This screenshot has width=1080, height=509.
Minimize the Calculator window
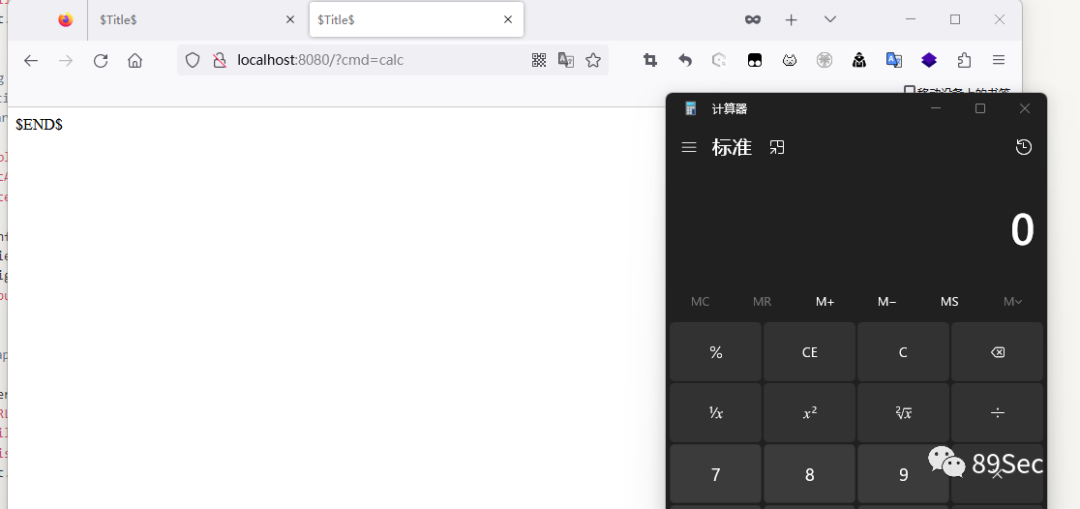[935, 108]
